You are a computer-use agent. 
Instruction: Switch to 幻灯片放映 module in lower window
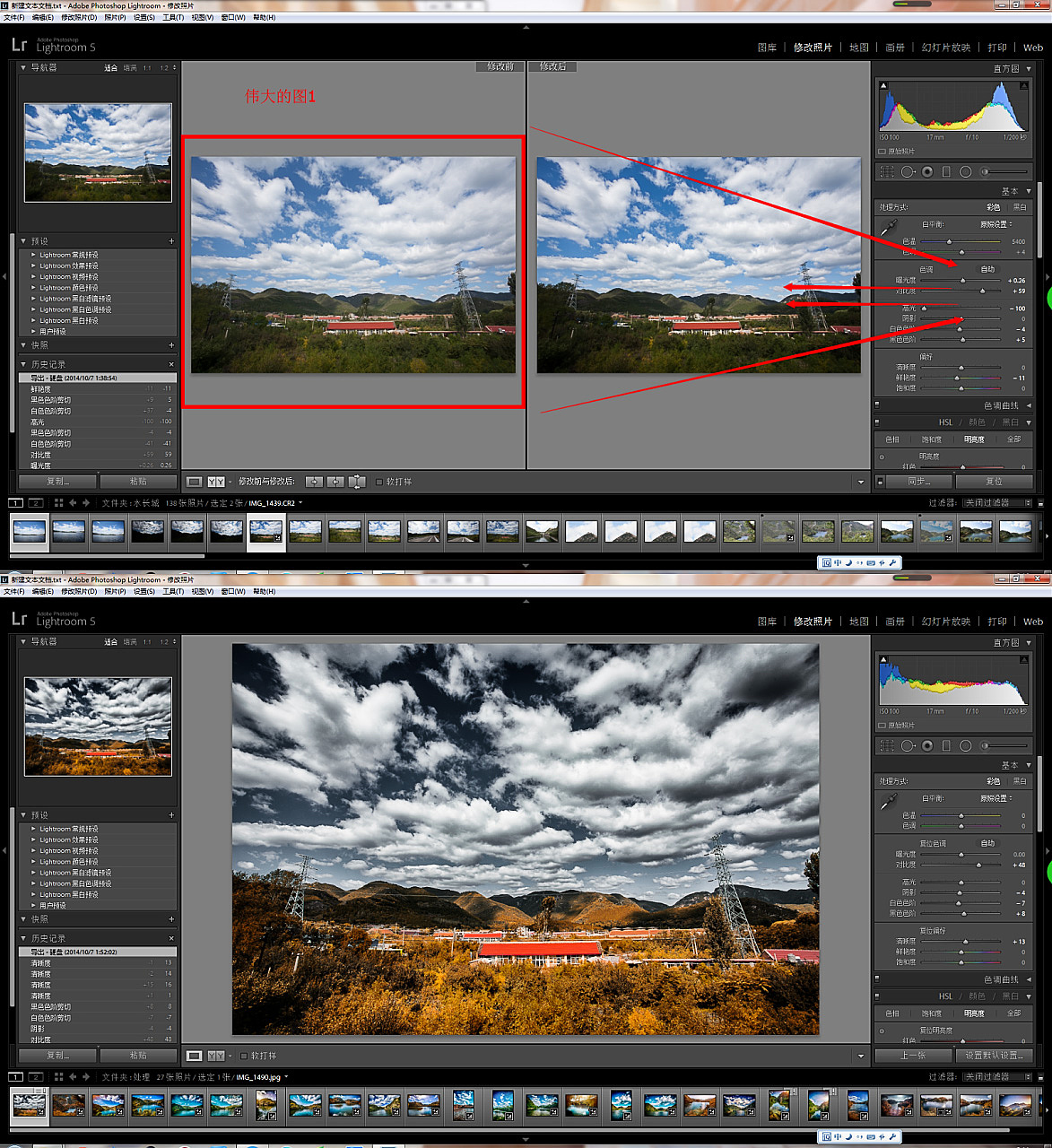click(946, 621)
